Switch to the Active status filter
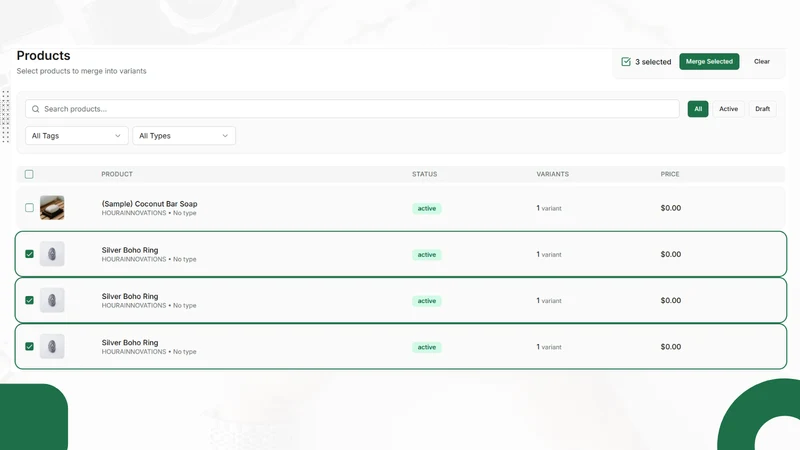The image size is (800, 450). tap(728, 109)
